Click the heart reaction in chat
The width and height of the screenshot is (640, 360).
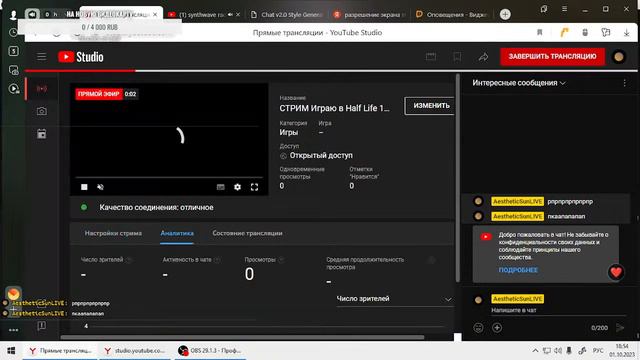(x=616, y=272)
